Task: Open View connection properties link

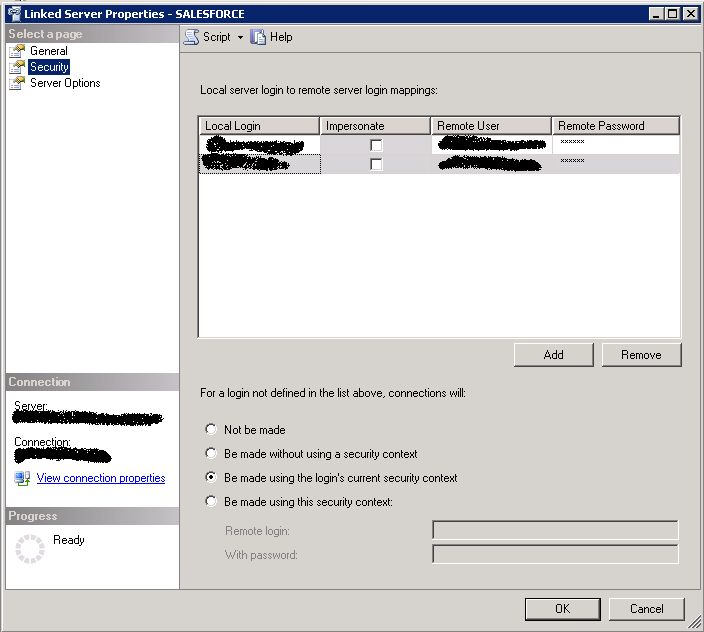Action: tap(101, 478)
